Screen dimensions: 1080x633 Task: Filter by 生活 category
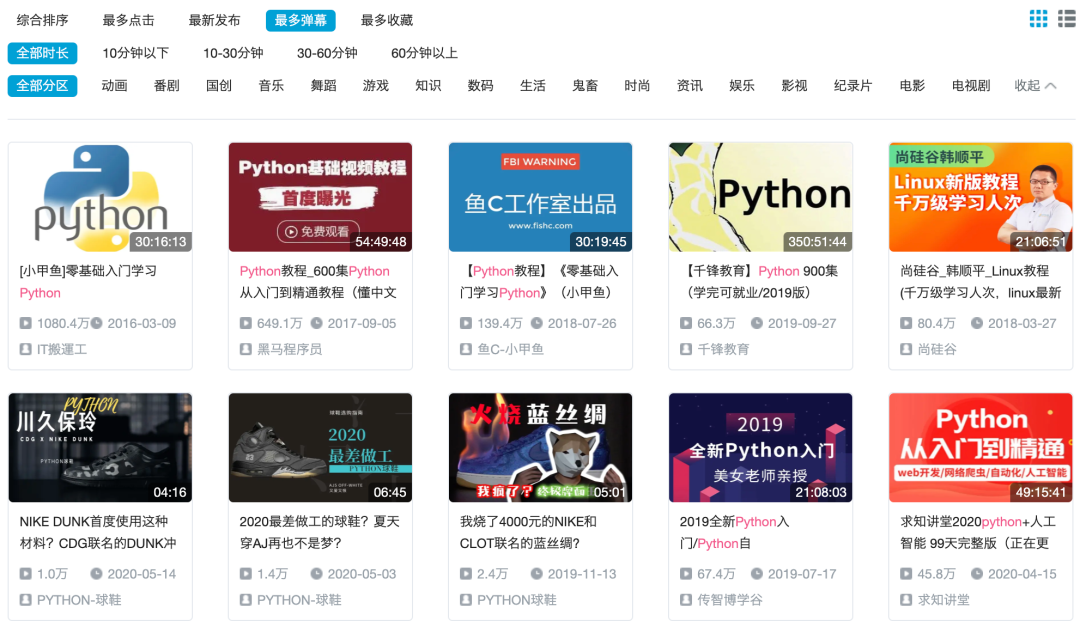pyautogui.click(x=533, y=85)
